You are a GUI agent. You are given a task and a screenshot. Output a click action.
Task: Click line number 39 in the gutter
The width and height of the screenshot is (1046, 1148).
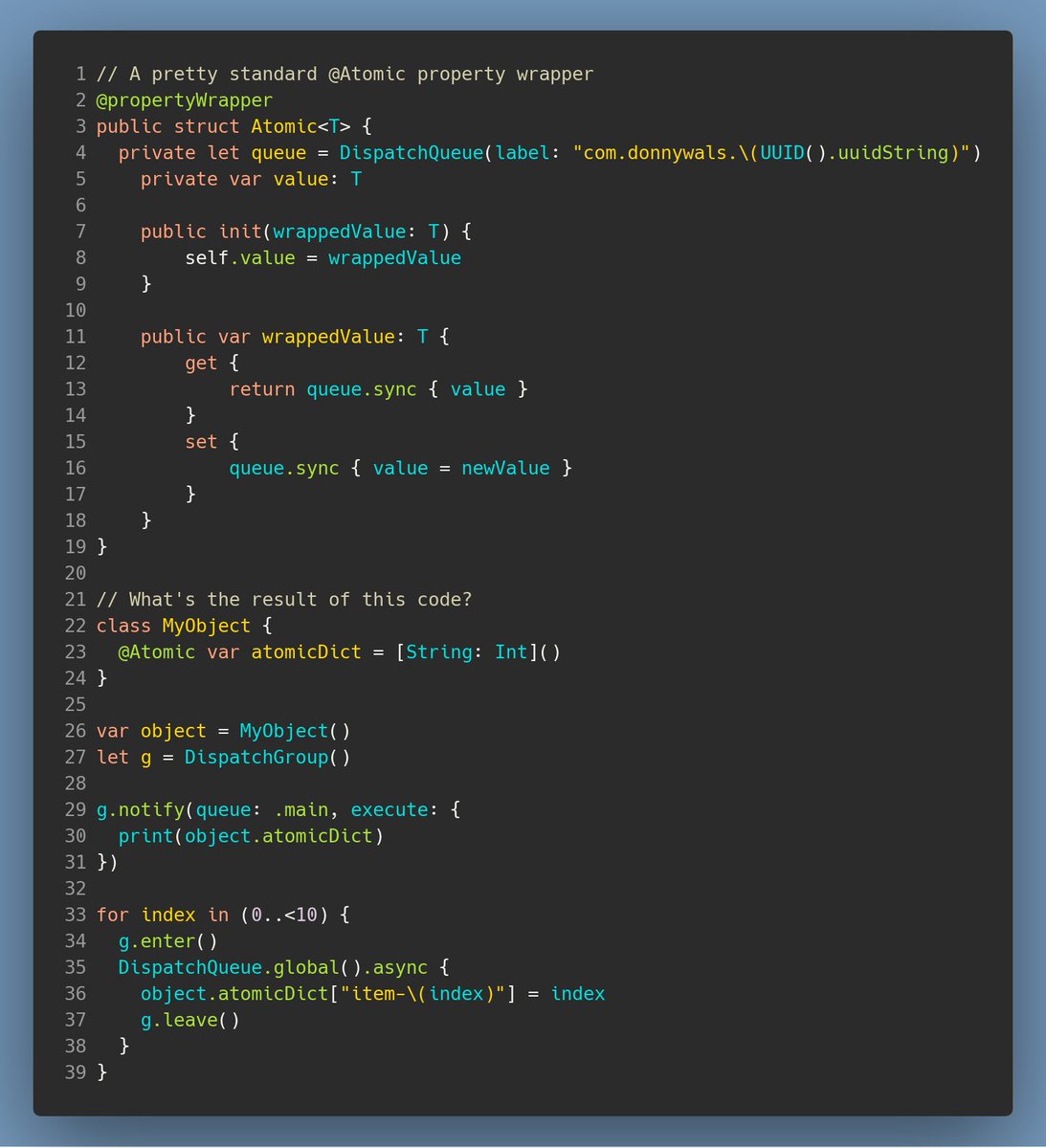tap(75, 1073)
